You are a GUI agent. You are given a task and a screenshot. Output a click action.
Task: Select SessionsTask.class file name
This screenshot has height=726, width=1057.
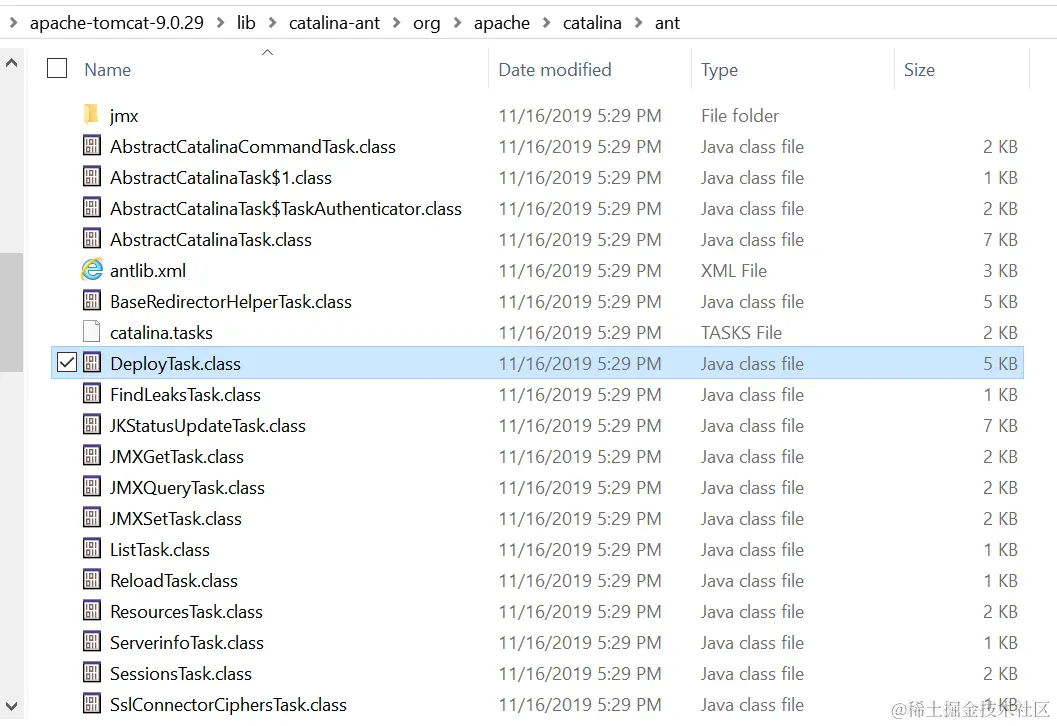(x=181, y=674)
